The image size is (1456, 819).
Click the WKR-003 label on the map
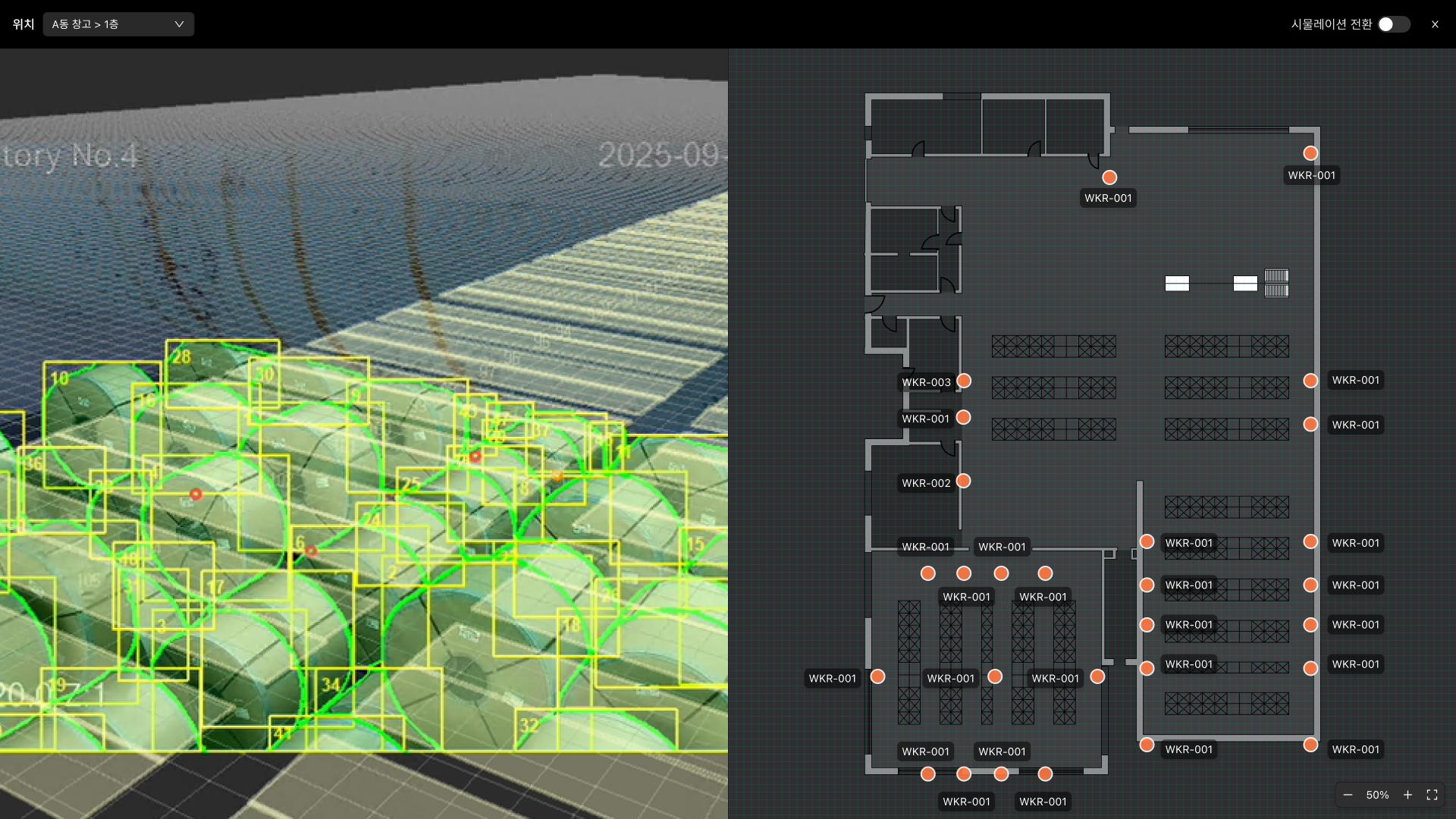(926, 382)
